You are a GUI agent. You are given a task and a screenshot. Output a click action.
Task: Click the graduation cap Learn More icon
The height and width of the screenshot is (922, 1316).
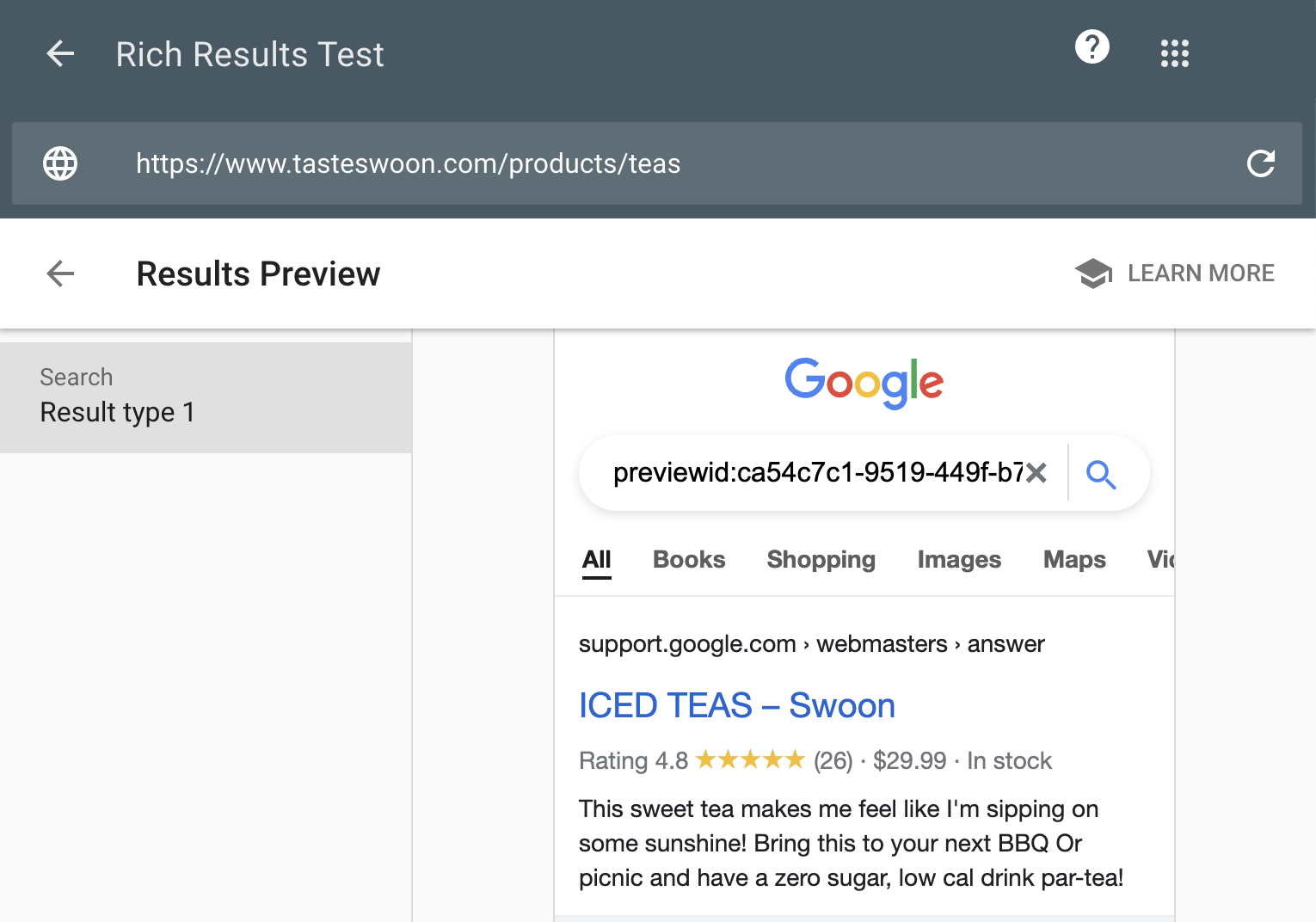(1093, 274)
